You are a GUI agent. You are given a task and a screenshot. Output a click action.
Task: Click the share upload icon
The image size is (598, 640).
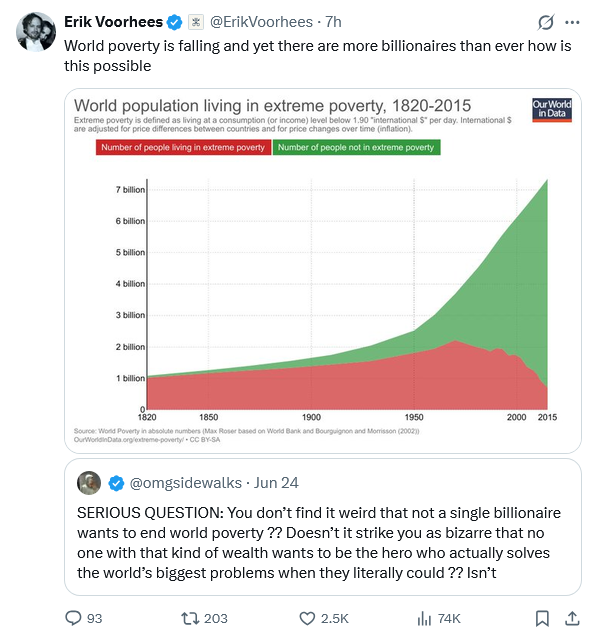pyautogui.click(x=572, y=618)
